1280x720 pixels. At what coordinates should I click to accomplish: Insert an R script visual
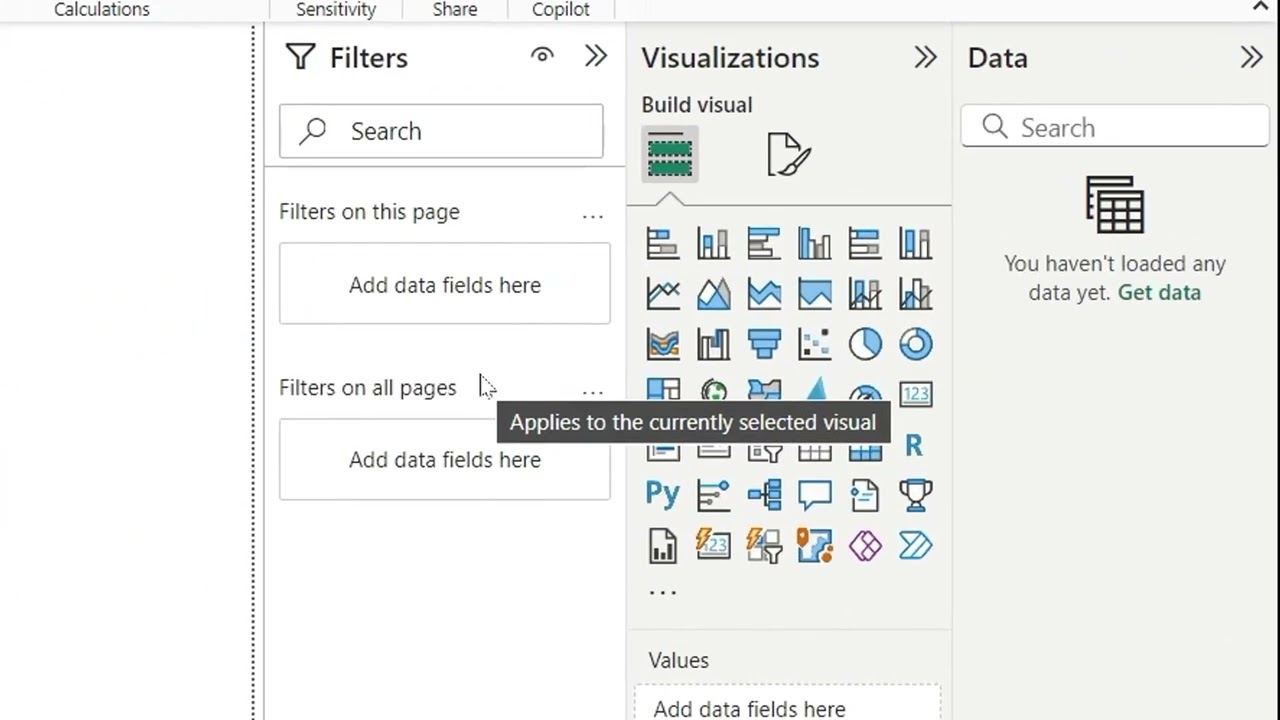[914, 445]
